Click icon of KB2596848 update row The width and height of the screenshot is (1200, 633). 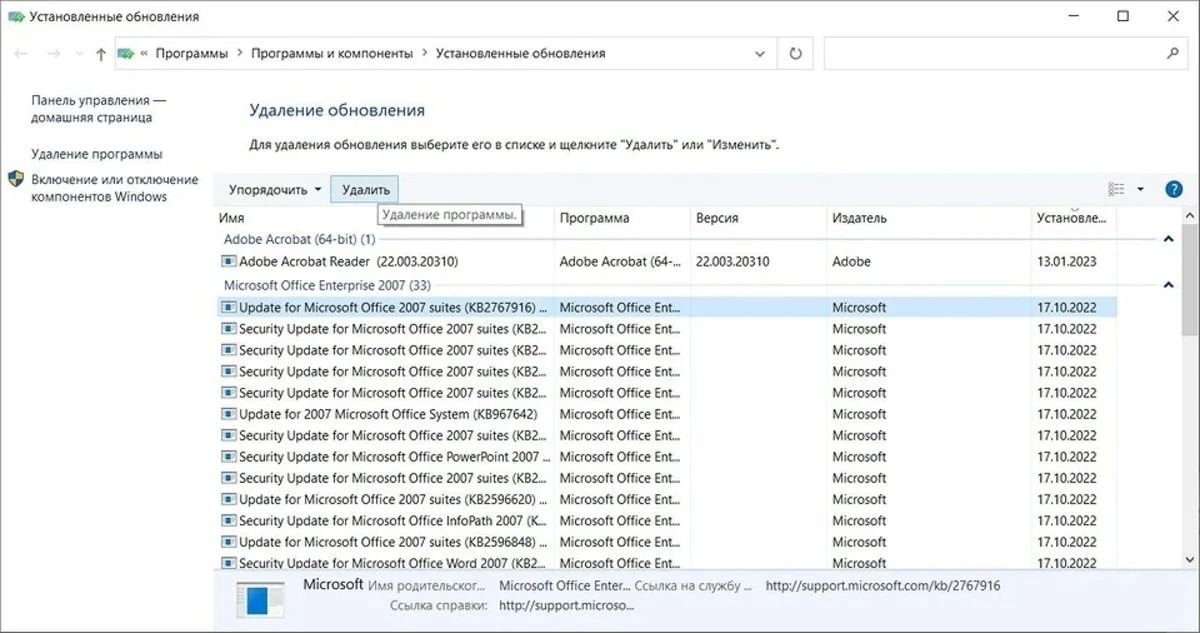pyautogui.click(x=228, y=542)
